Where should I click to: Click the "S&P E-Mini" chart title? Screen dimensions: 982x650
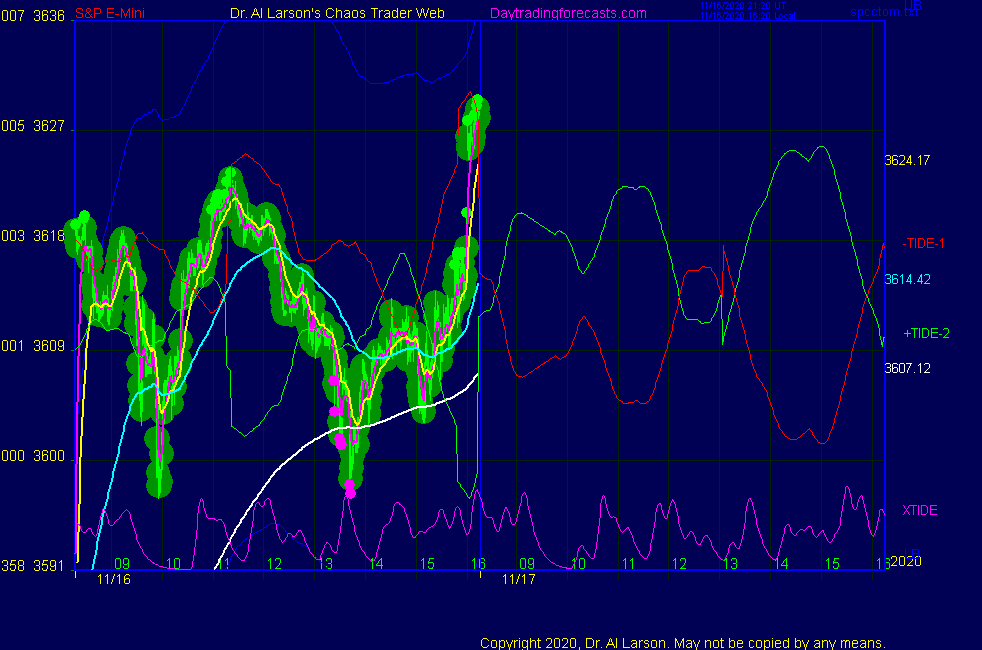110,13
